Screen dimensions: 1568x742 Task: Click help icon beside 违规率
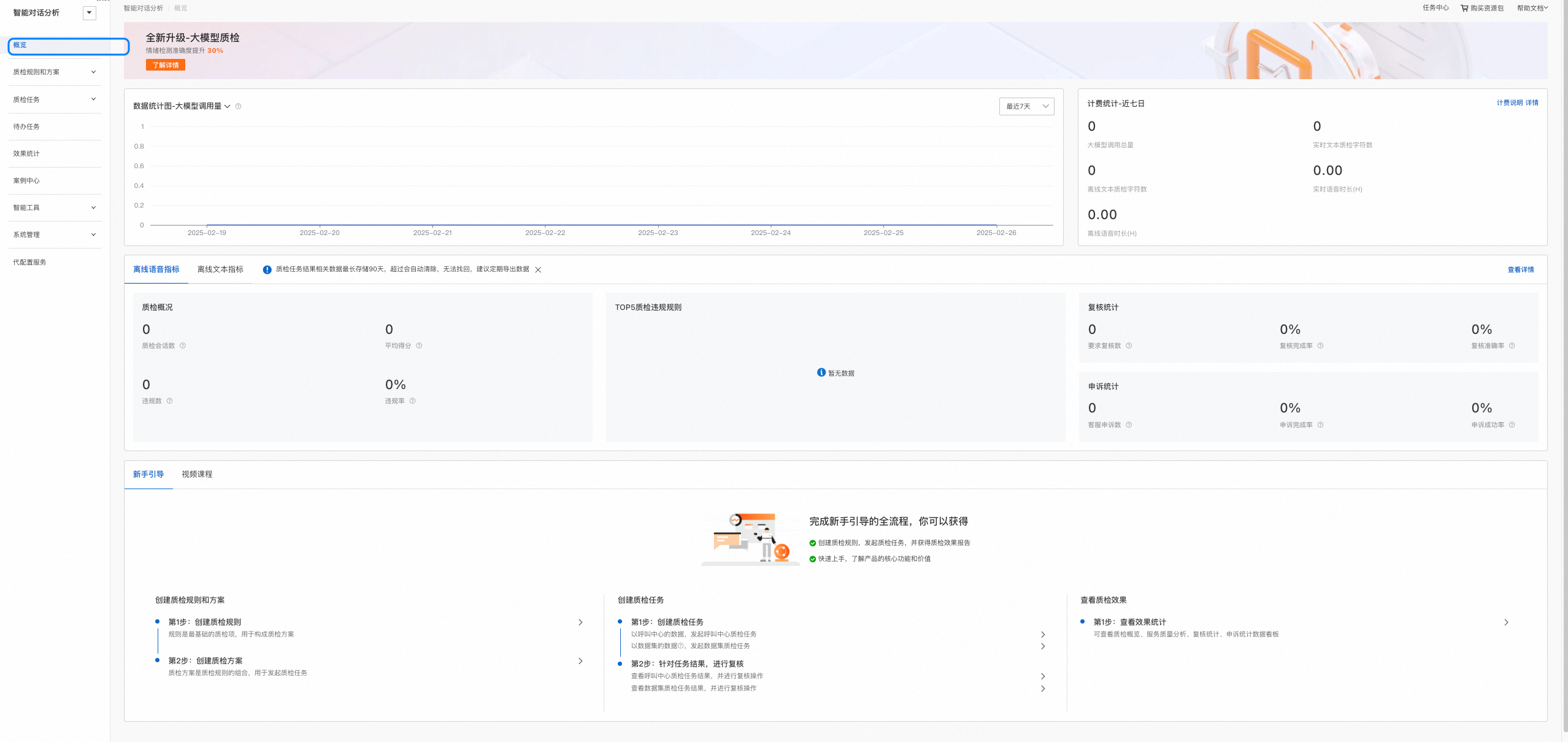pos(412,401)
